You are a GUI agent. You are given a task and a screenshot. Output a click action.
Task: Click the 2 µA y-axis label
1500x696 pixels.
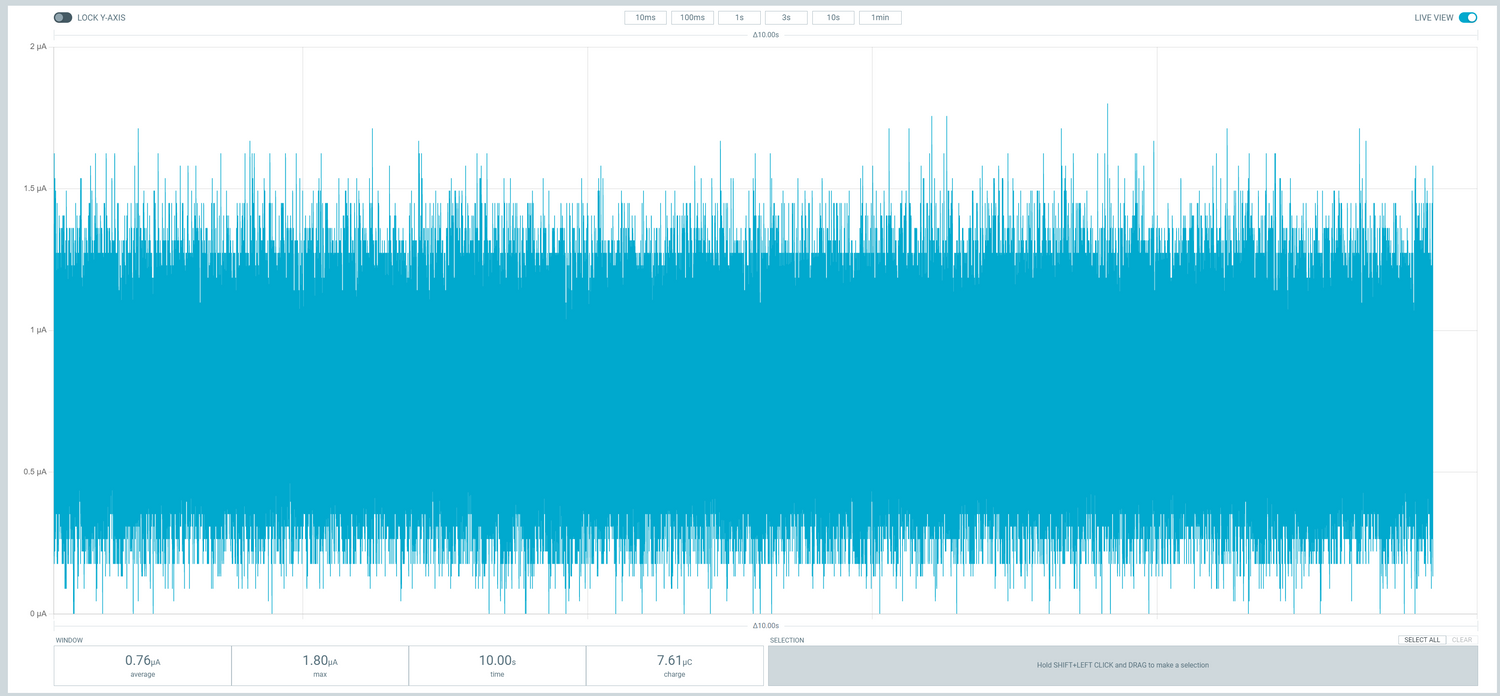point(38,47)
